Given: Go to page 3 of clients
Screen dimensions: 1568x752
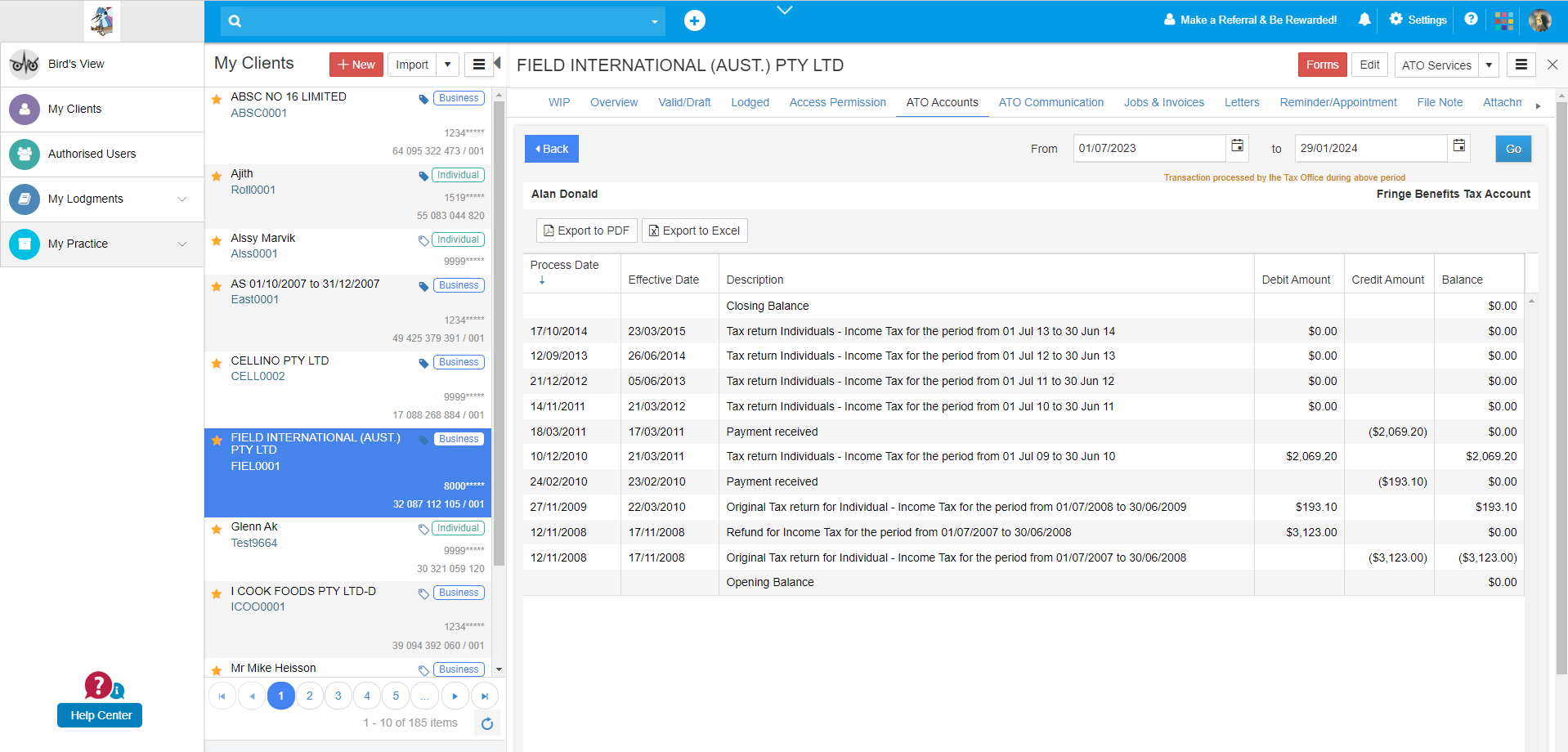Looking at the screenshot, I should coord(338,696).
